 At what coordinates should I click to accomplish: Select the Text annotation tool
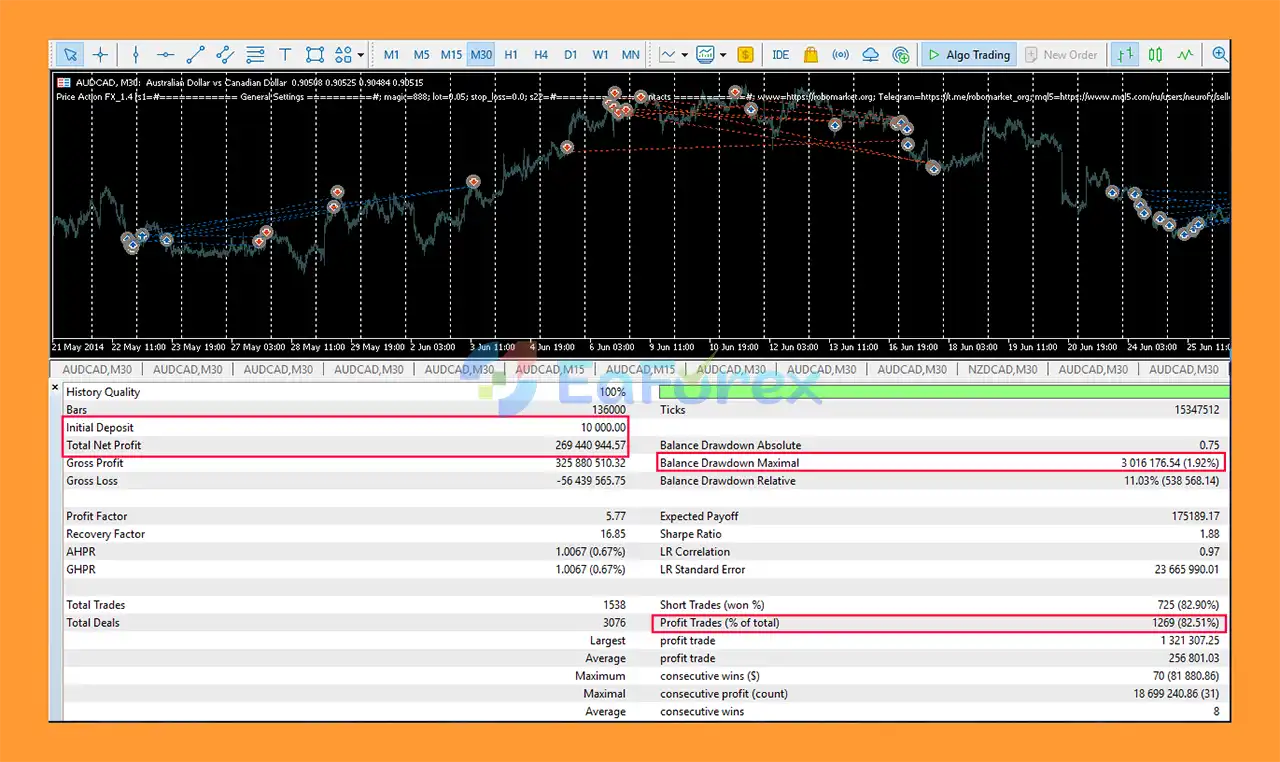285,54
